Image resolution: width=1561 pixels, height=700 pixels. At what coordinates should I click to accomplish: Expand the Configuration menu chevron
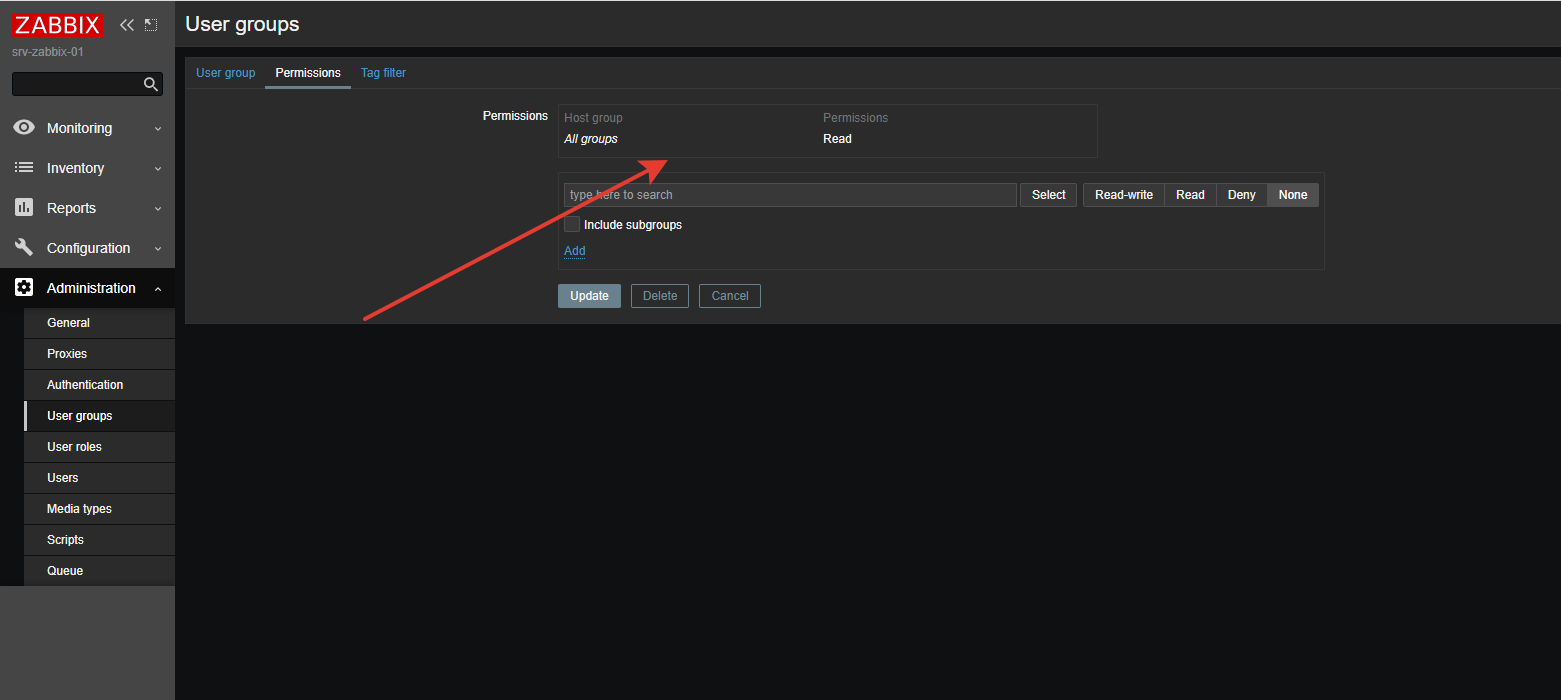(158, 249)
